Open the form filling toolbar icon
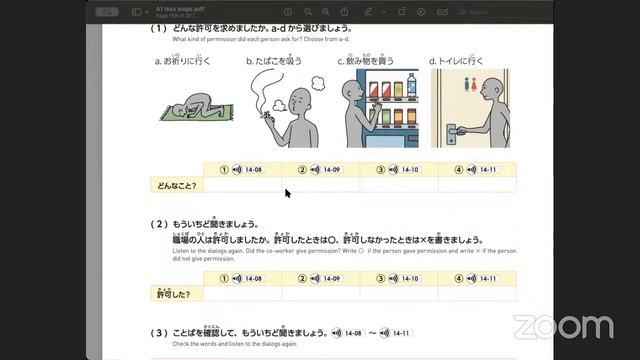 442,12
